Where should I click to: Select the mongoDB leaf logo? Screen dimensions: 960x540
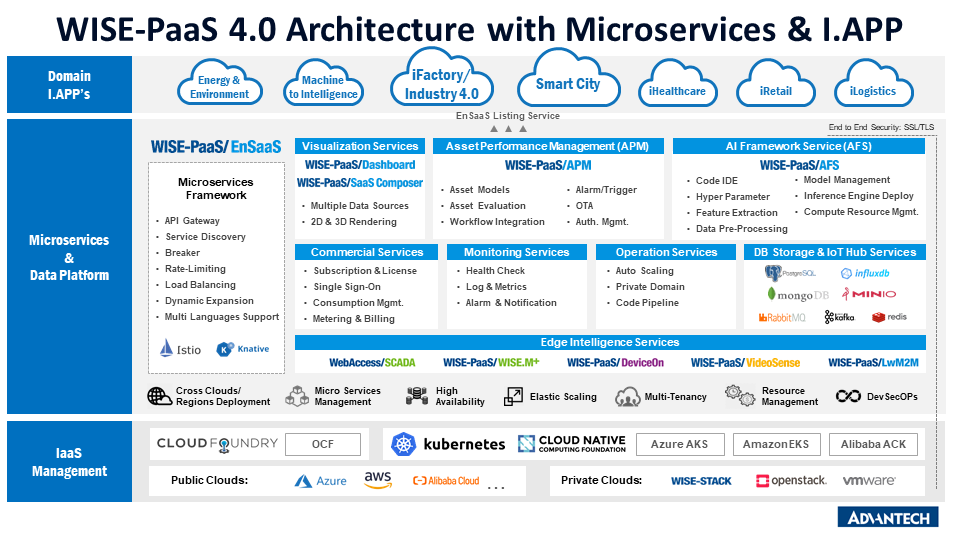[771, 294]
